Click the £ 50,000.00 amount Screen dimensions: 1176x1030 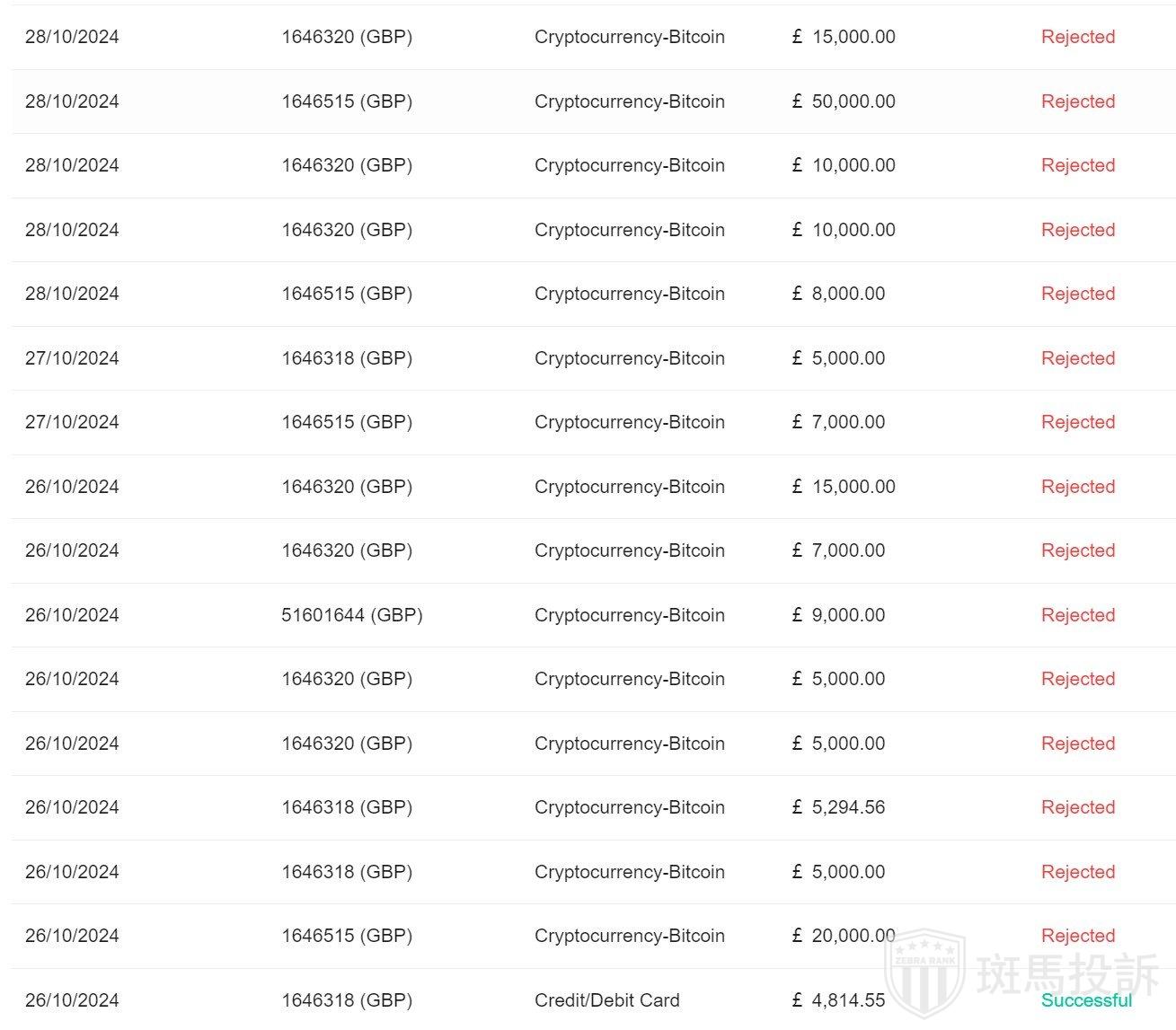tap(844, 101)
